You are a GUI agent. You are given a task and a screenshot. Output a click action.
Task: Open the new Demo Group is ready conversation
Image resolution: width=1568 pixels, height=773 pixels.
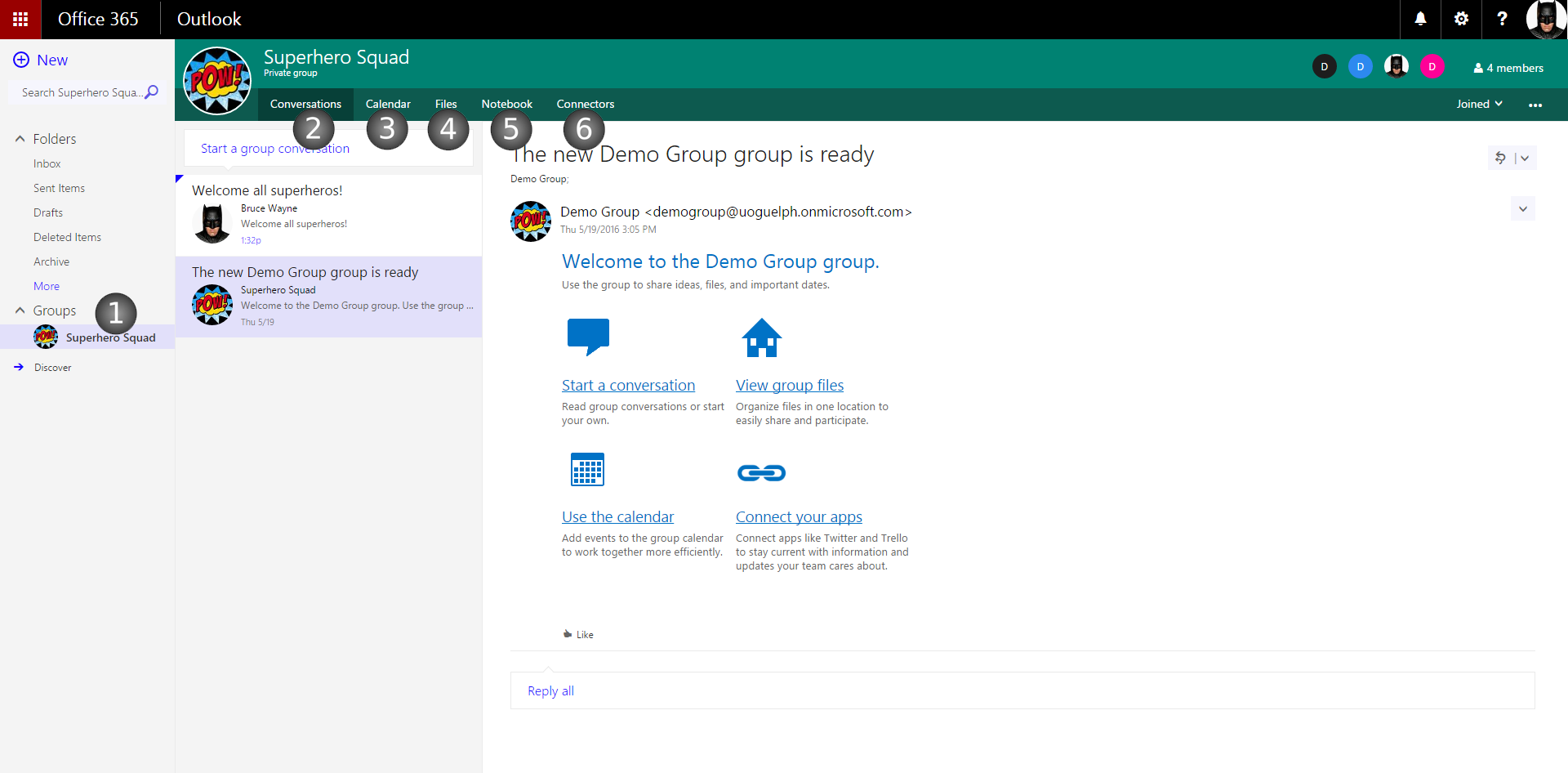[328, 297]
